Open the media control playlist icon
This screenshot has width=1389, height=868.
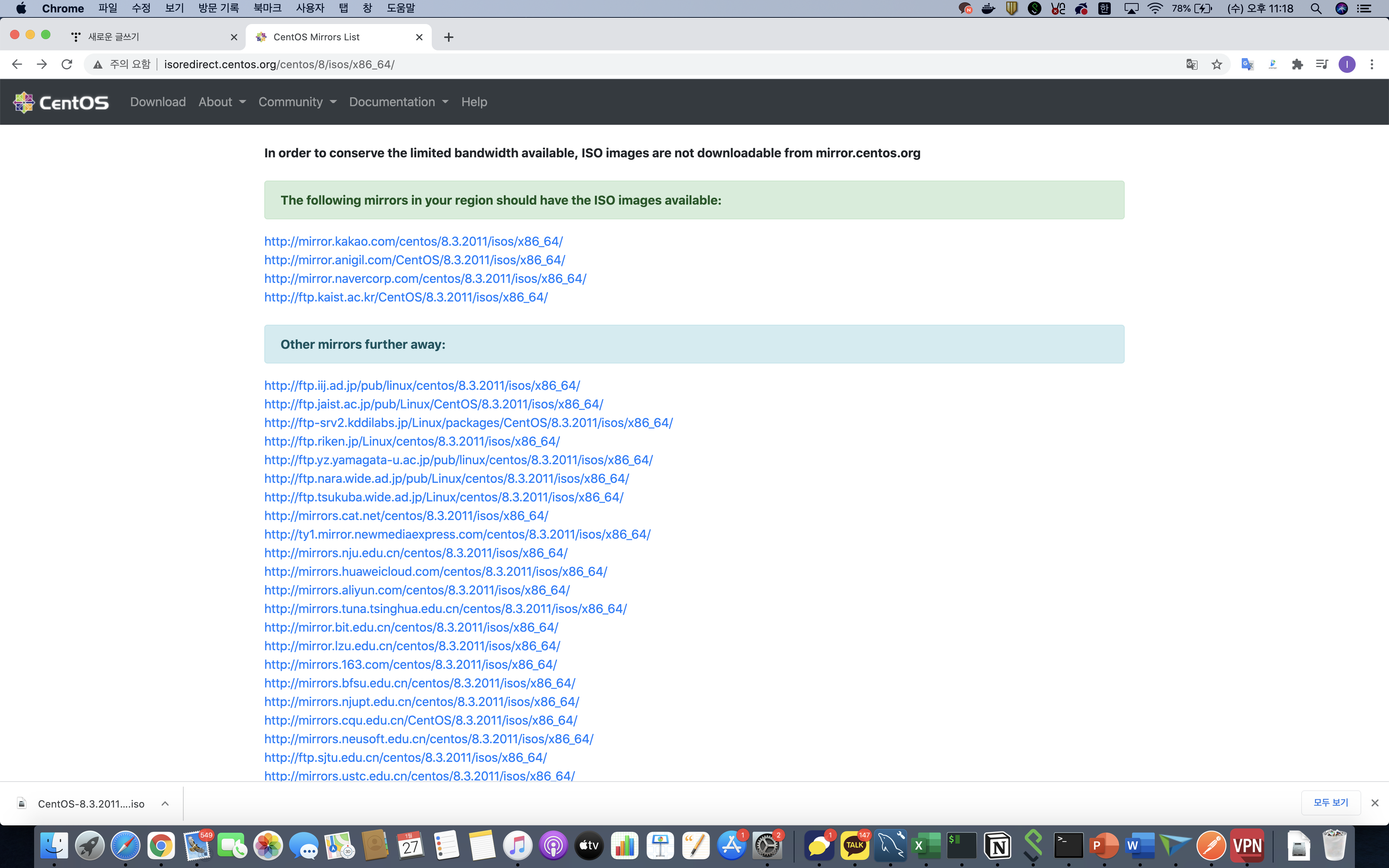pyautogui.click(x=1322, y=64)
